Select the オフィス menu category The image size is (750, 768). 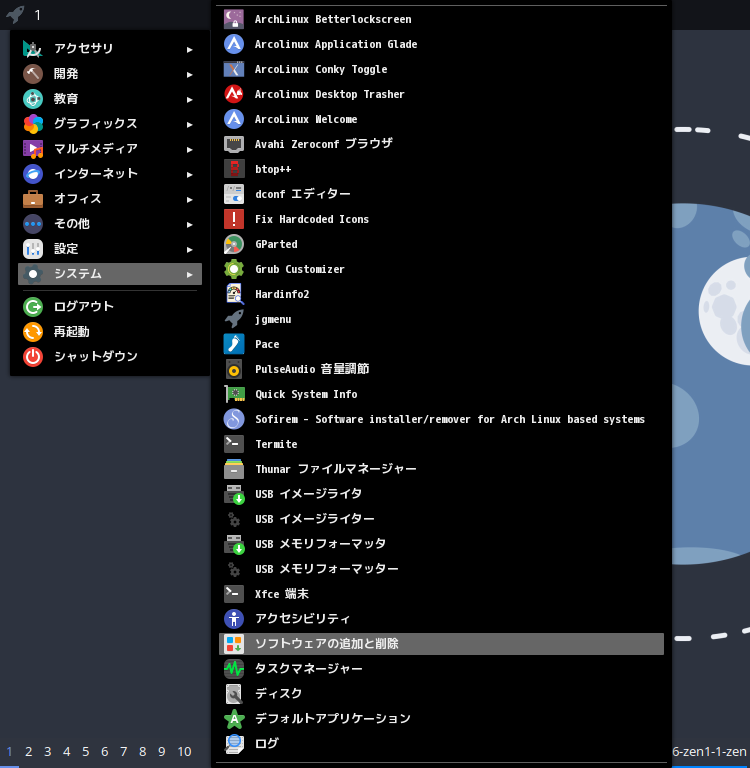coord(110,198)
